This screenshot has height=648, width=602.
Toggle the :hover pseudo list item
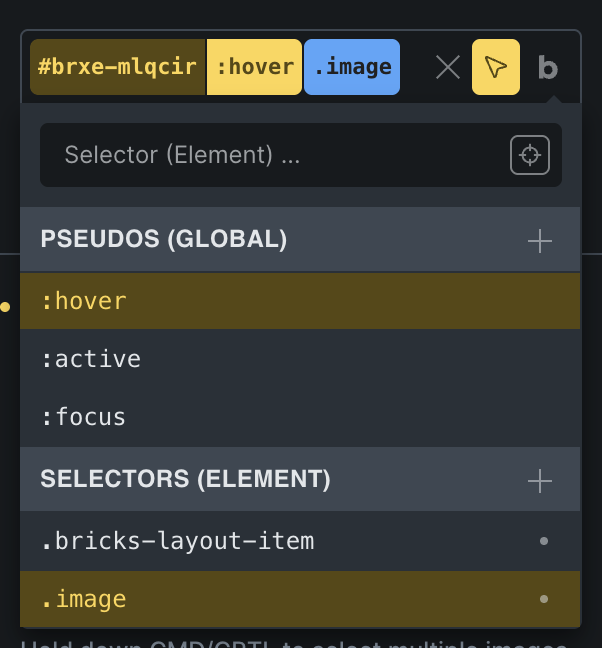coord(300,301)
